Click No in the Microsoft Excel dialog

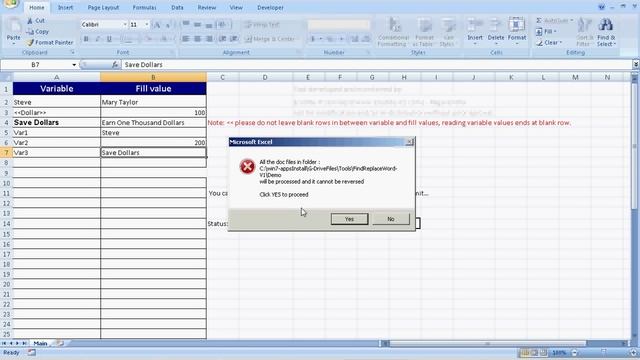tap(391, 219)
